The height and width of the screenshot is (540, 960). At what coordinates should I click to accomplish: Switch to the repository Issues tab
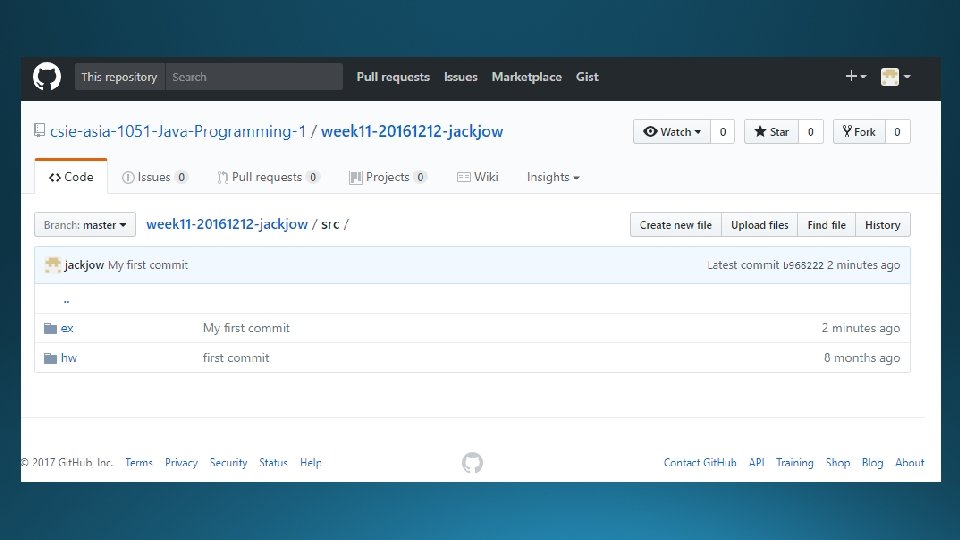point(154,177)
